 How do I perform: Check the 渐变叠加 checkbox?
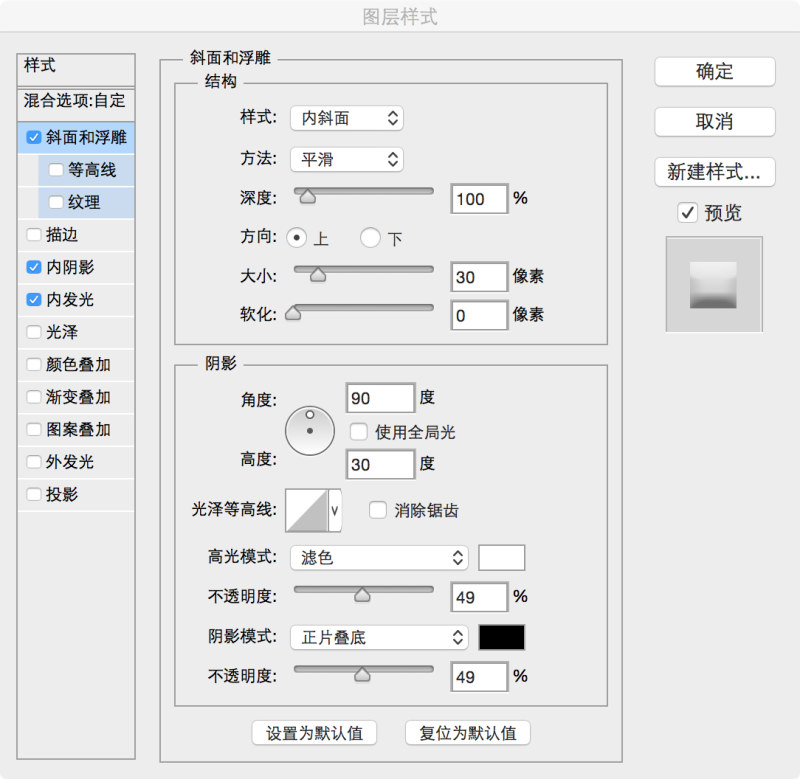pyautogui.click(x=34, y=397)
